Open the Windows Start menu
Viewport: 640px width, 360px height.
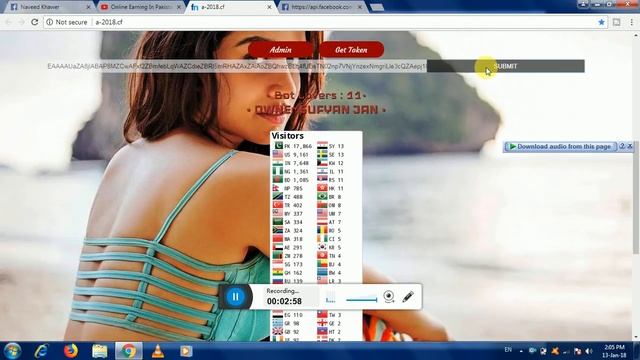pos(12,351)
